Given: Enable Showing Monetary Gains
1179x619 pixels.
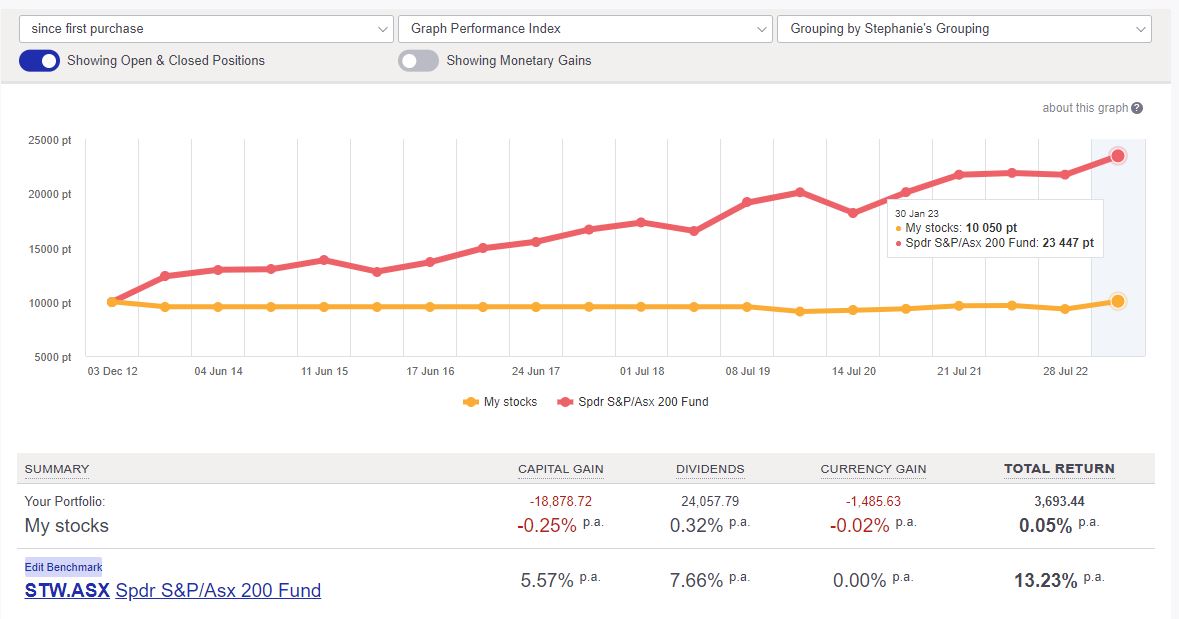Looking at the screenshot, I should click(x=416, y=60).
